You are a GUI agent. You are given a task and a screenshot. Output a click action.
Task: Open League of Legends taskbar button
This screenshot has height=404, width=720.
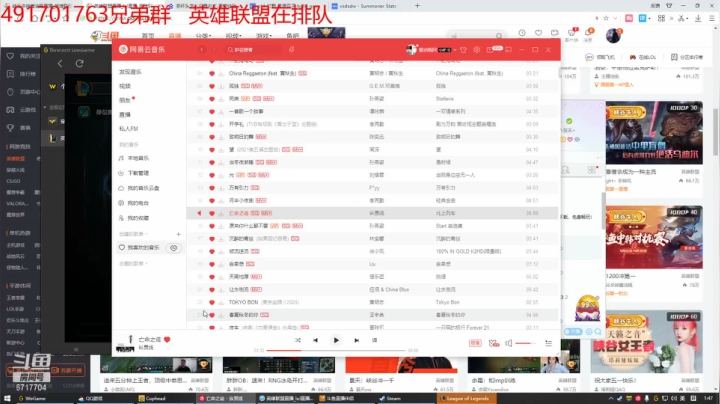pos(465,398)
